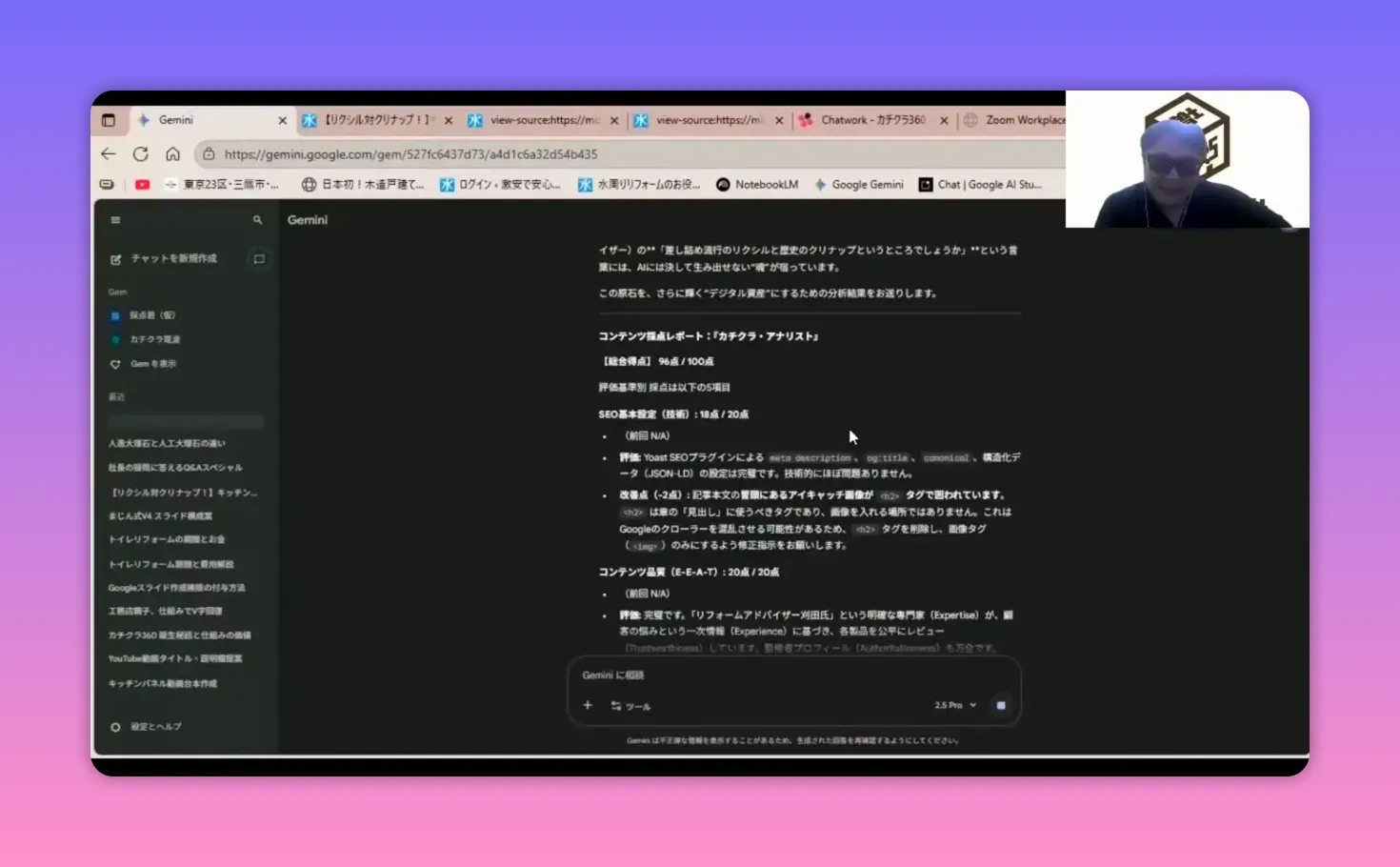1400x867 pixels.
Task: Click the YouTube bookmark icon
Action: click(x=142, y=184)
